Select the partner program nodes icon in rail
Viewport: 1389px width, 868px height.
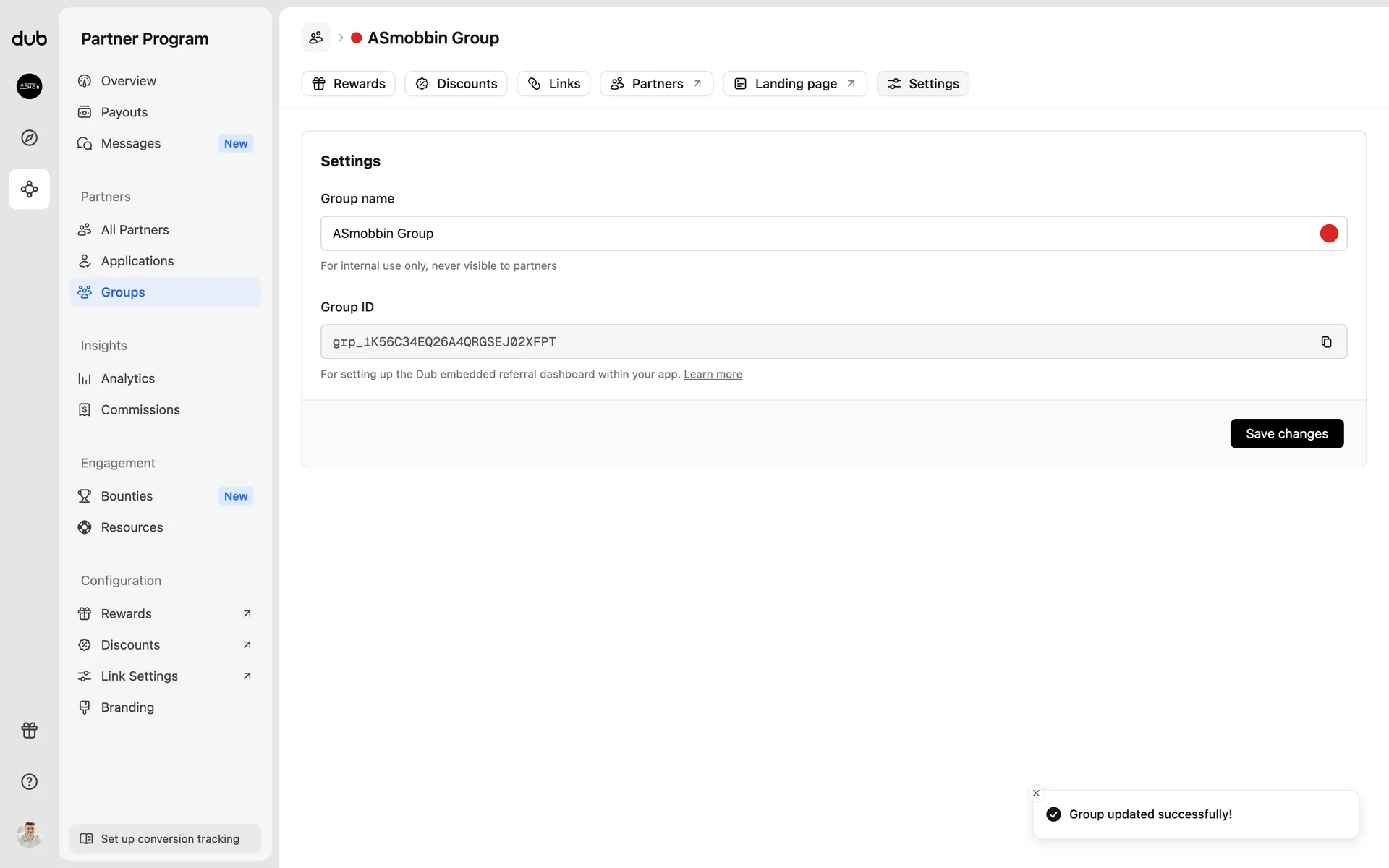[x=30, y=190]
